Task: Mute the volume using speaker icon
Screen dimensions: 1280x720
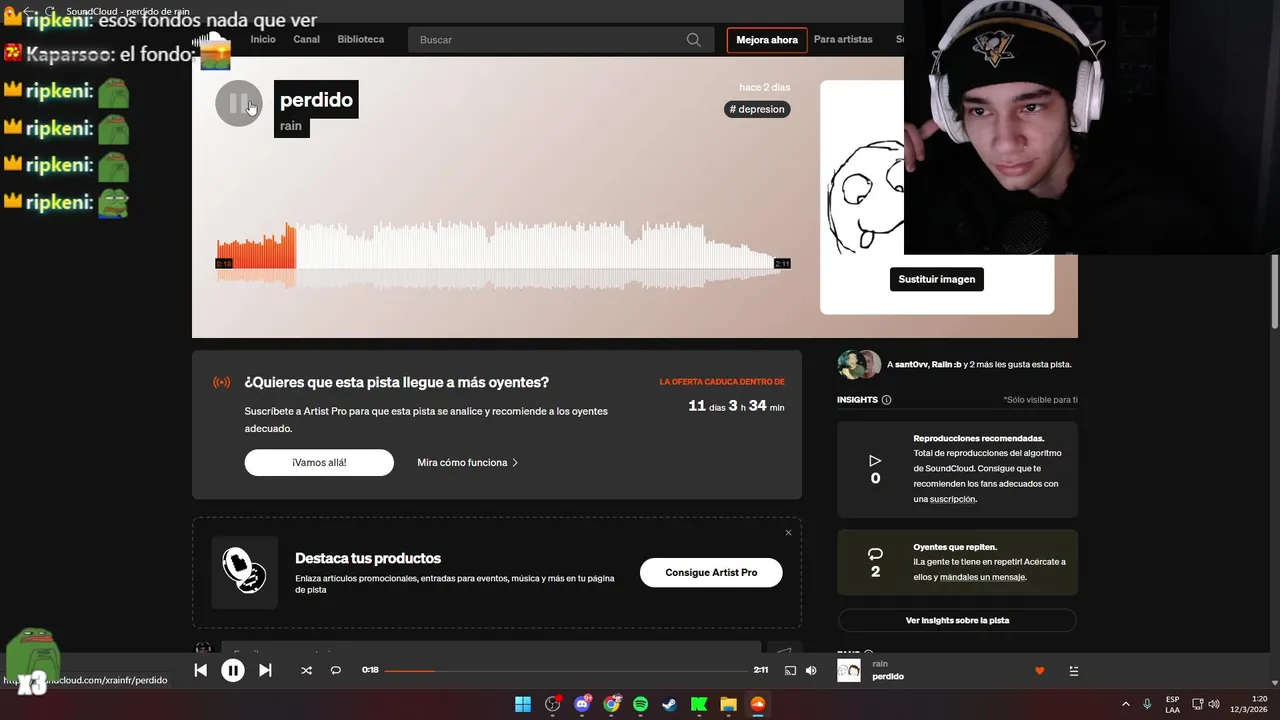Action: point(811,670)
